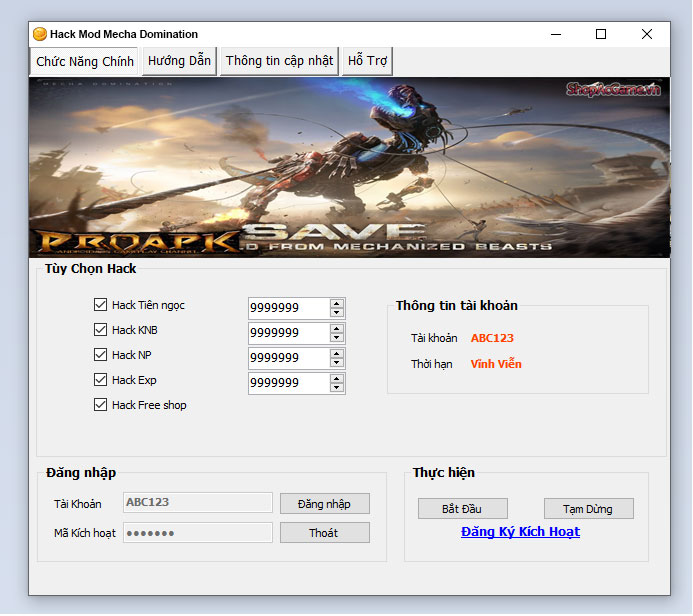
Task: Toggle the Hack KNB checkbox
Action: 100,330
